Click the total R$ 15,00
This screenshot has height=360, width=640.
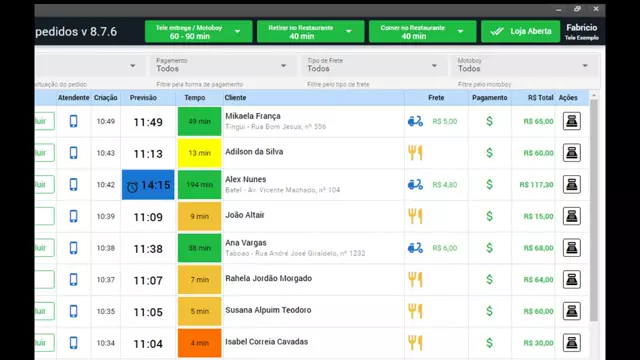[x=538, y=216]
